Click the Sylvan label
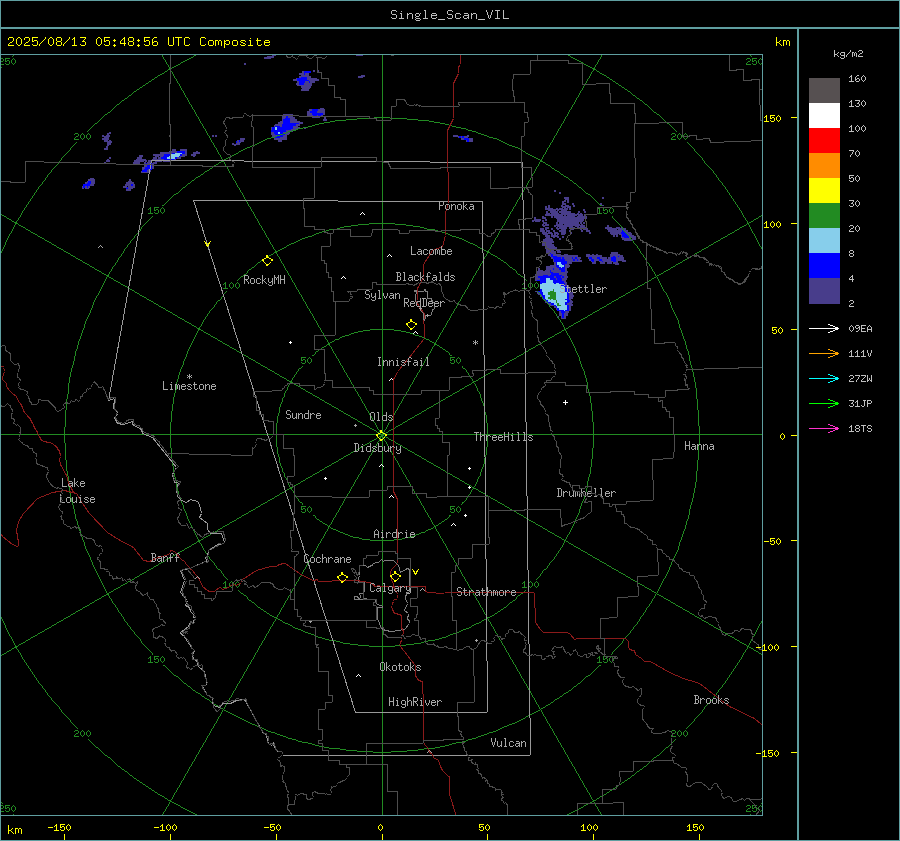The height and width of the screenshot is (841, 900). click(382, 295)
